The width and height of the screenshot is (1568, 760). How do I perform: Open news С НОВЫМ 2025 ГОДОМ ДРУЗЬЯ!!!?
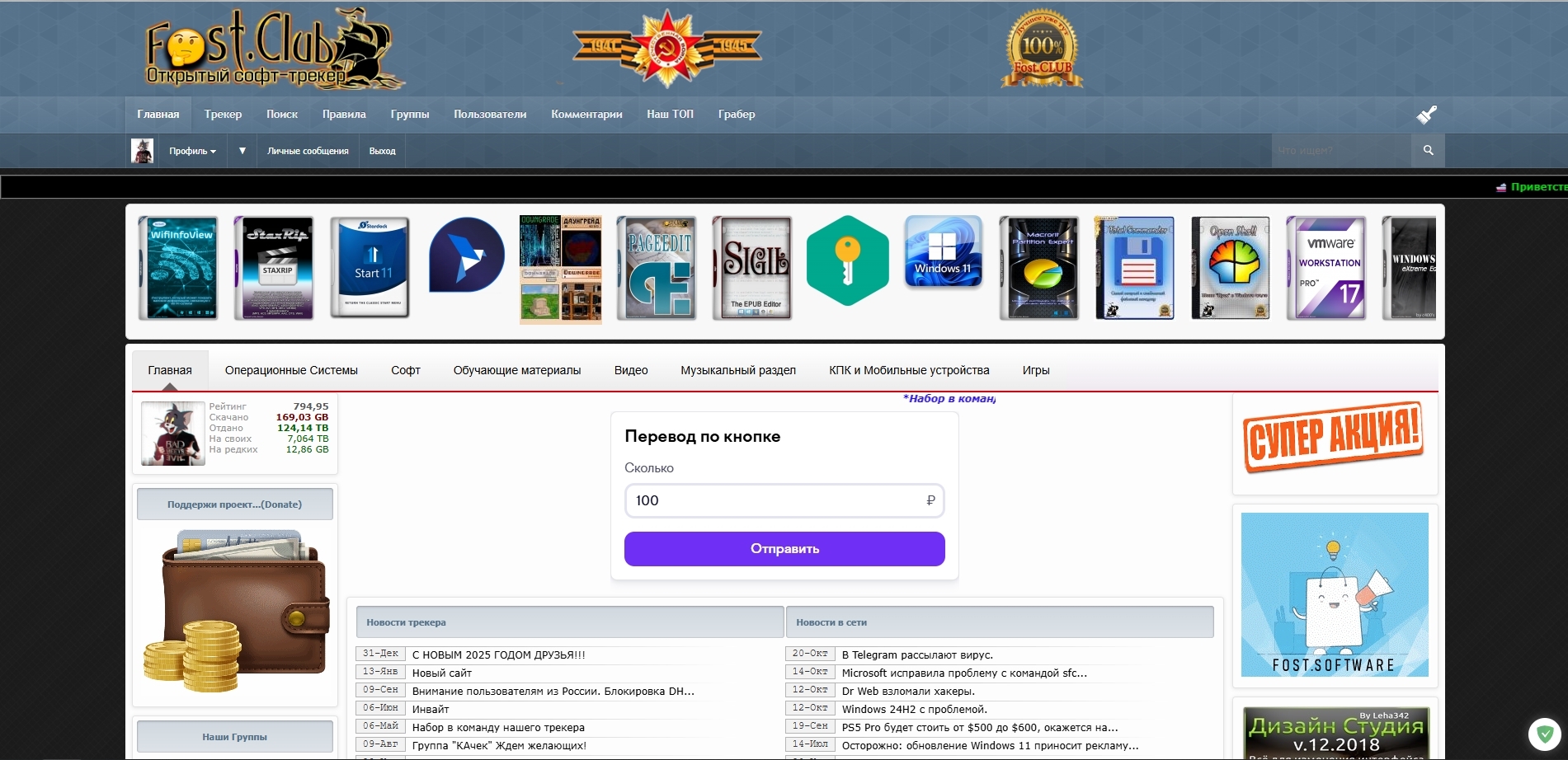click(498, 655)
